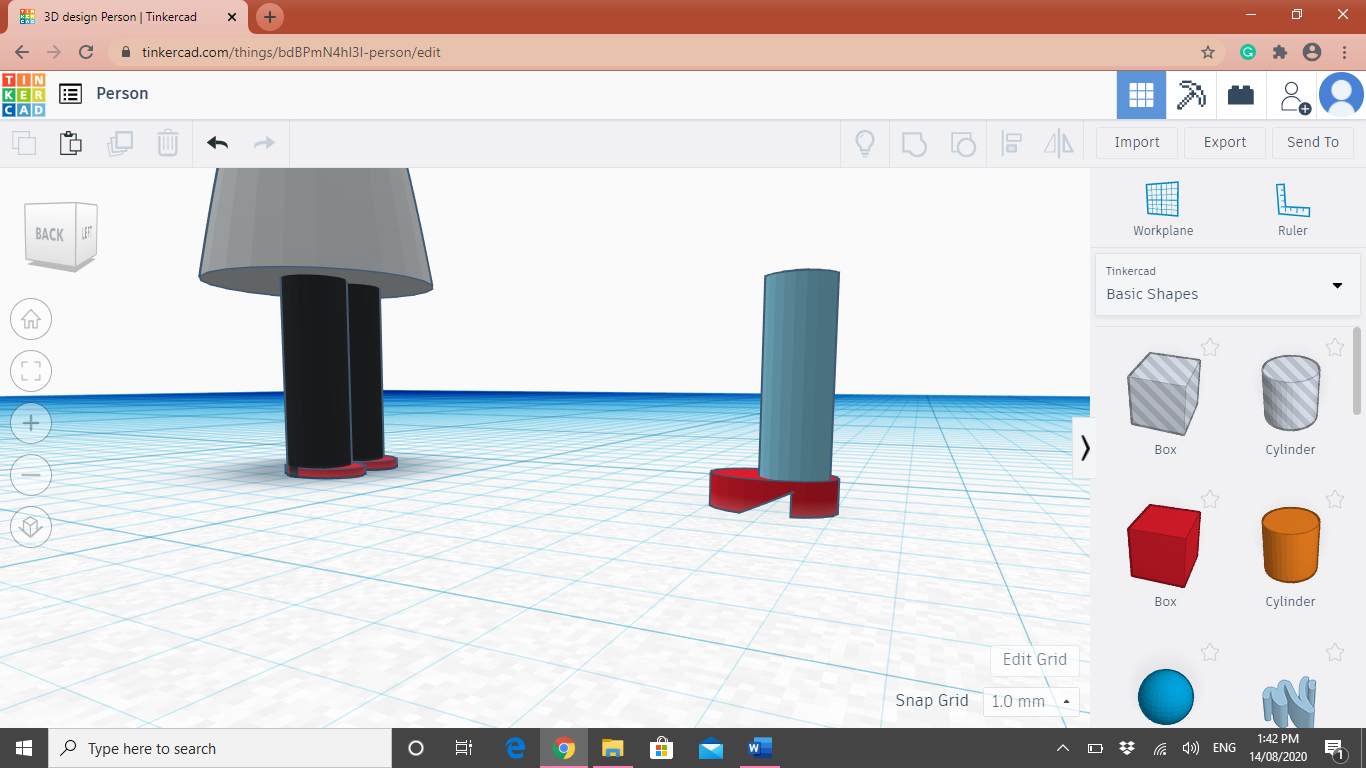The height and width of the screenshot is (768, 1366).
Task: Zoom out with the minus button
Action: 31,475
